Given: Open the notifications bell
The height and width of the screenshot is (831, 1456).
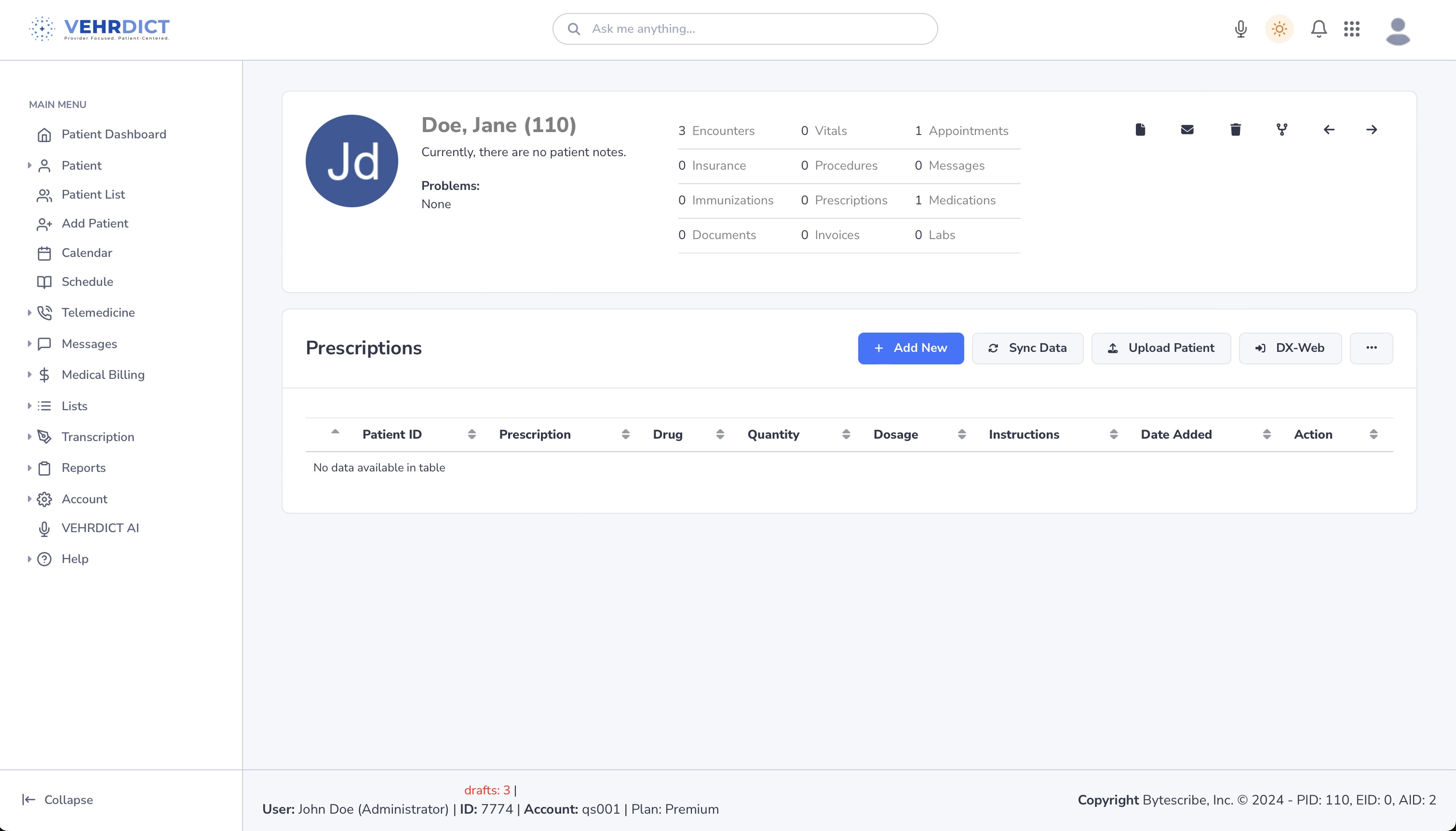Looking at the screenshot, I should [1319, 28].
